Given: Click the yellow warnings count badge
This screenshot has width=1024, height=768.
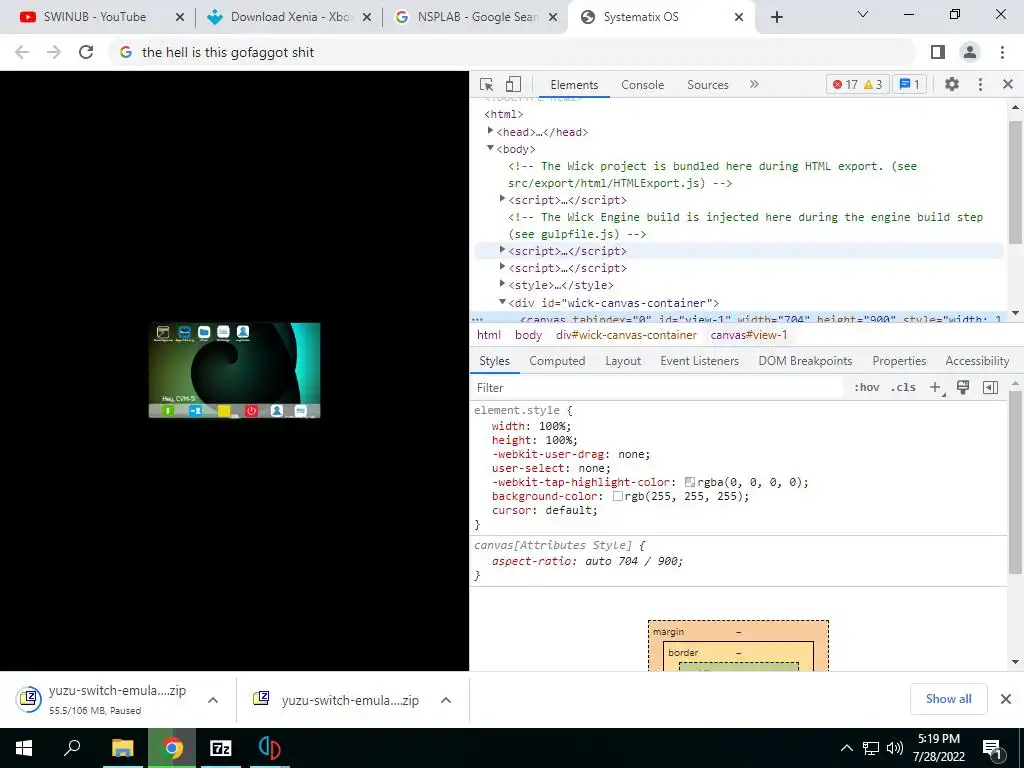Looking at the screenshot, I should coord(873,84).
